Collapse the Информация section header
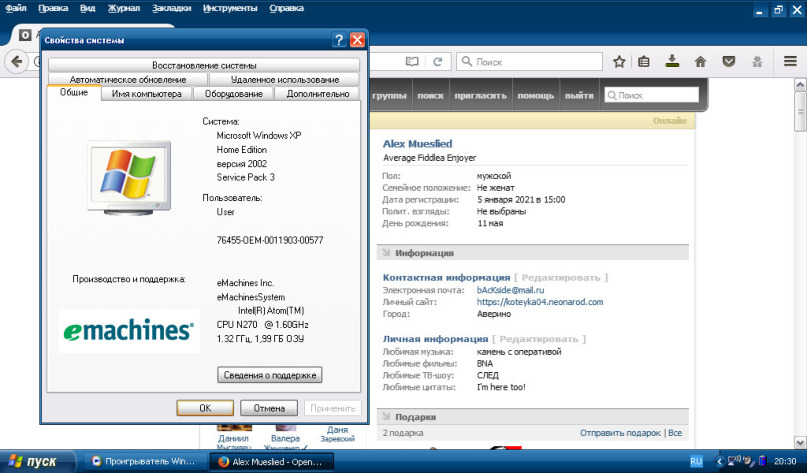 click(532, 253)
